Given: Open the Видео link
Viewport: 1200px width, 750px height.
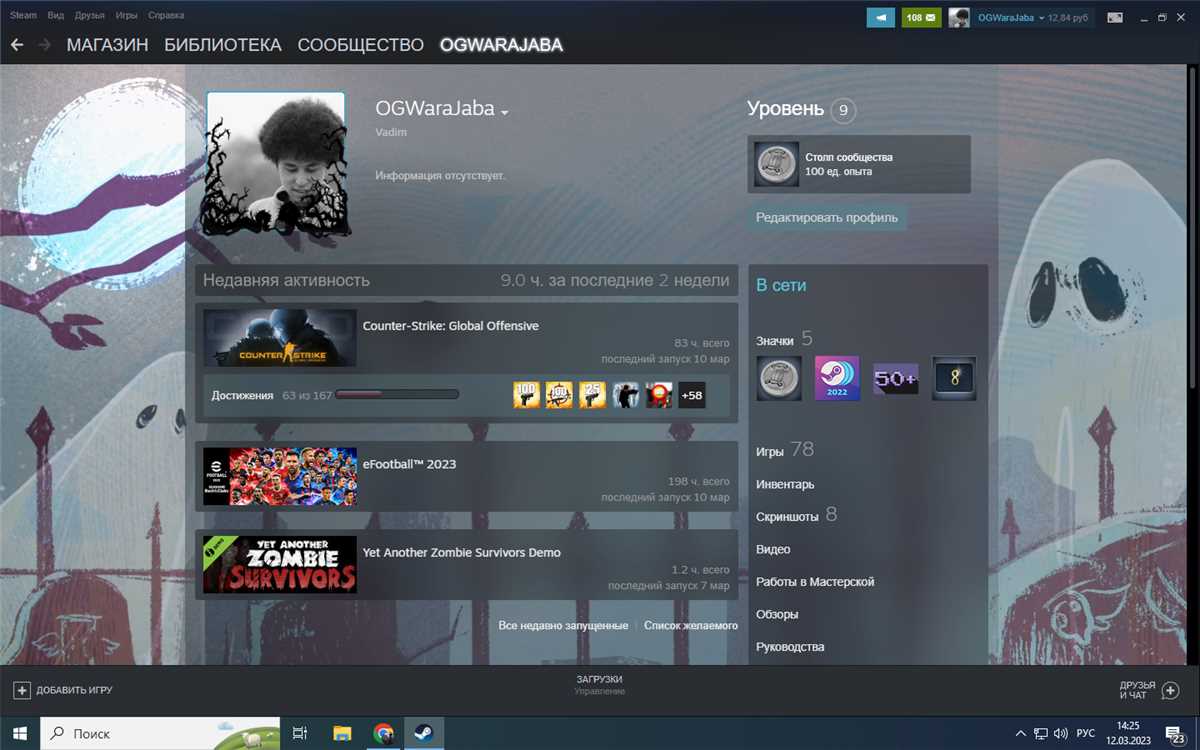Looking at the screenshot, I should coord(773,549).
